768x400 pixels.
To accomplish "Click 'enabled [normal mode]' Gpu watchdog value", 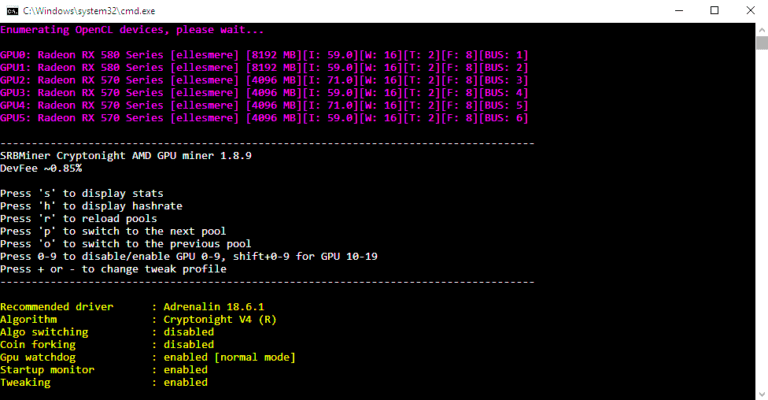I will coord(230,357).
